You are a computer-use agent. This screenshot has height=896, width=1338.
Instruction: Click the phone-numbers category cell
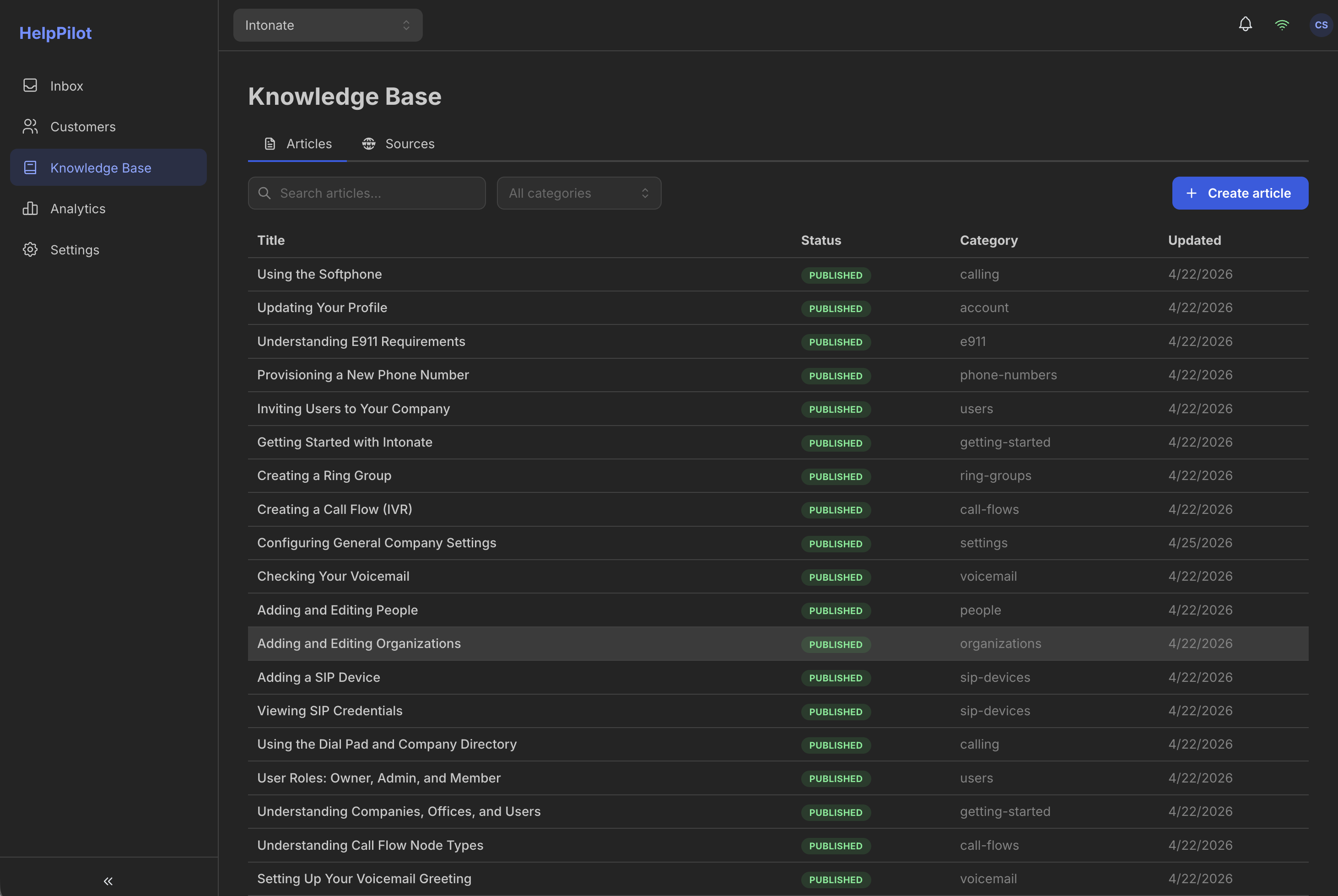(1009, 375)
